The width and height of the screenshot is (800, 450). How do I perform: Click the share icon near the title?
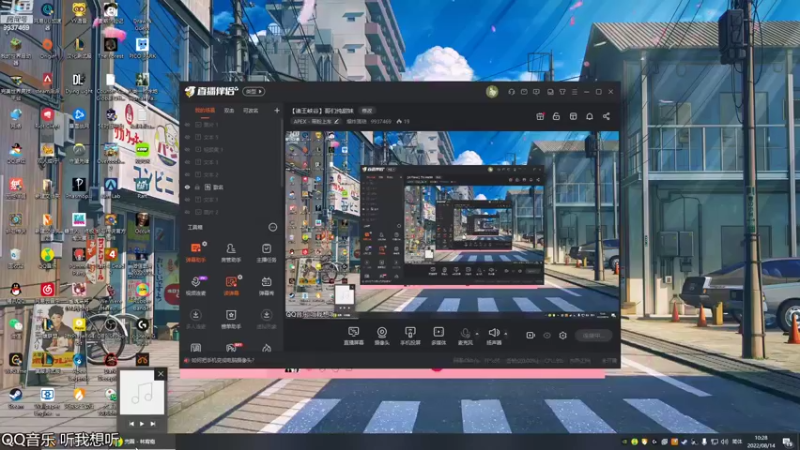(606, 116)
